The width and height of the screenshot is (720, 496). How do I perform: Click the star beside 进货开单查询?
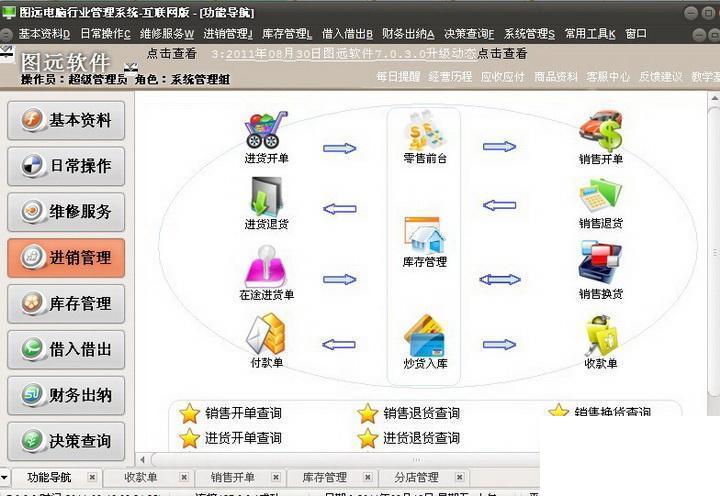click(x=189, y=438)
